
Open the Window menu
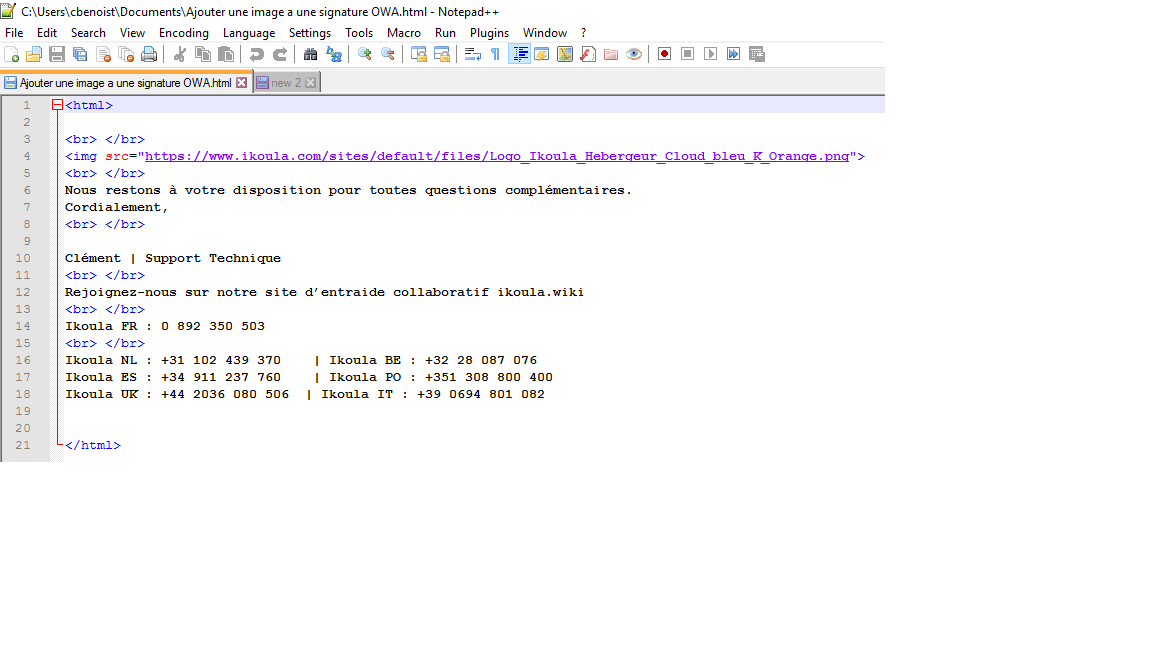544,33
